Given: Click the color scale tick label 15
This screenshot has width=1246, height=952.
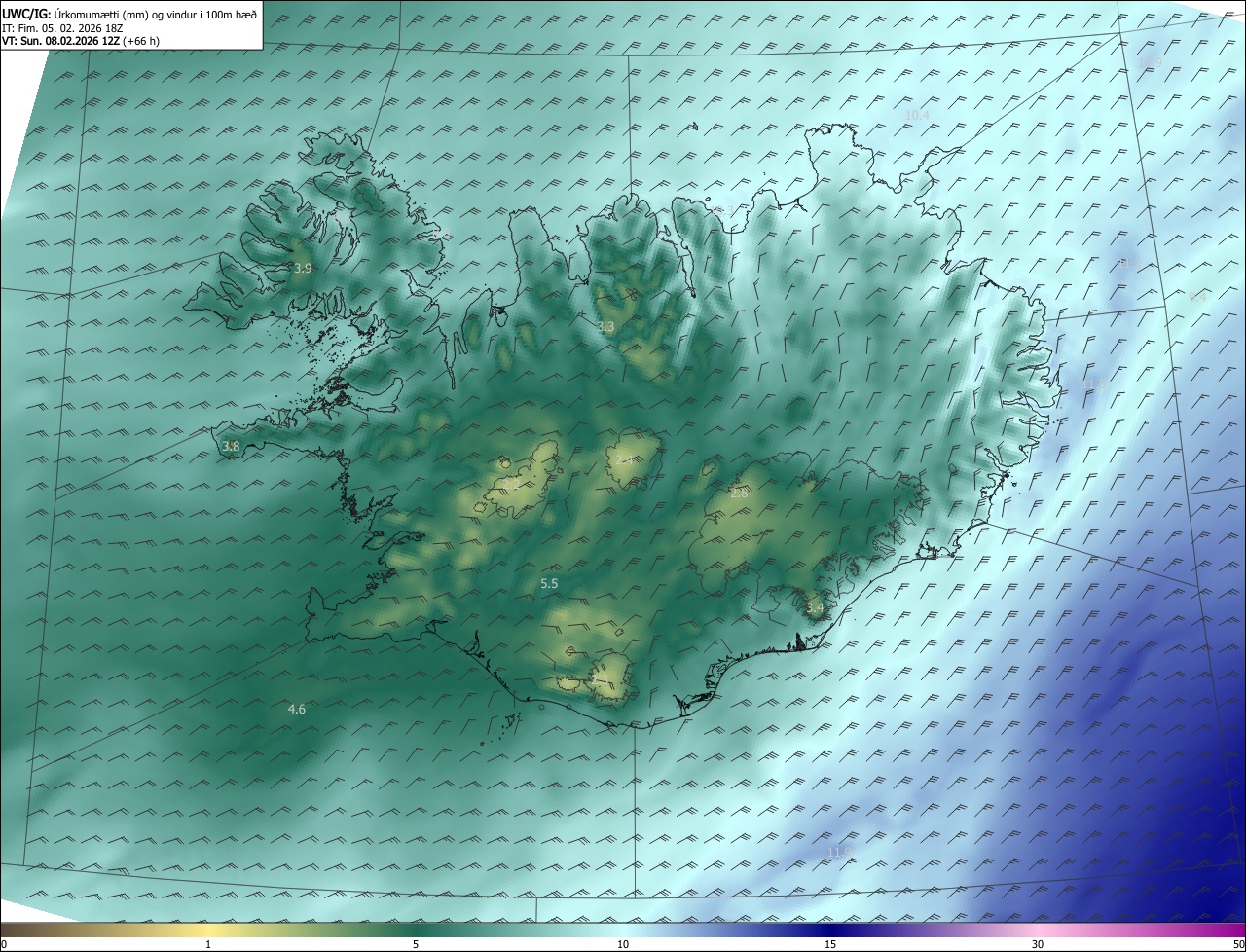Looking at the screenshot, I should pyautogui.click(x=830, y=944).
